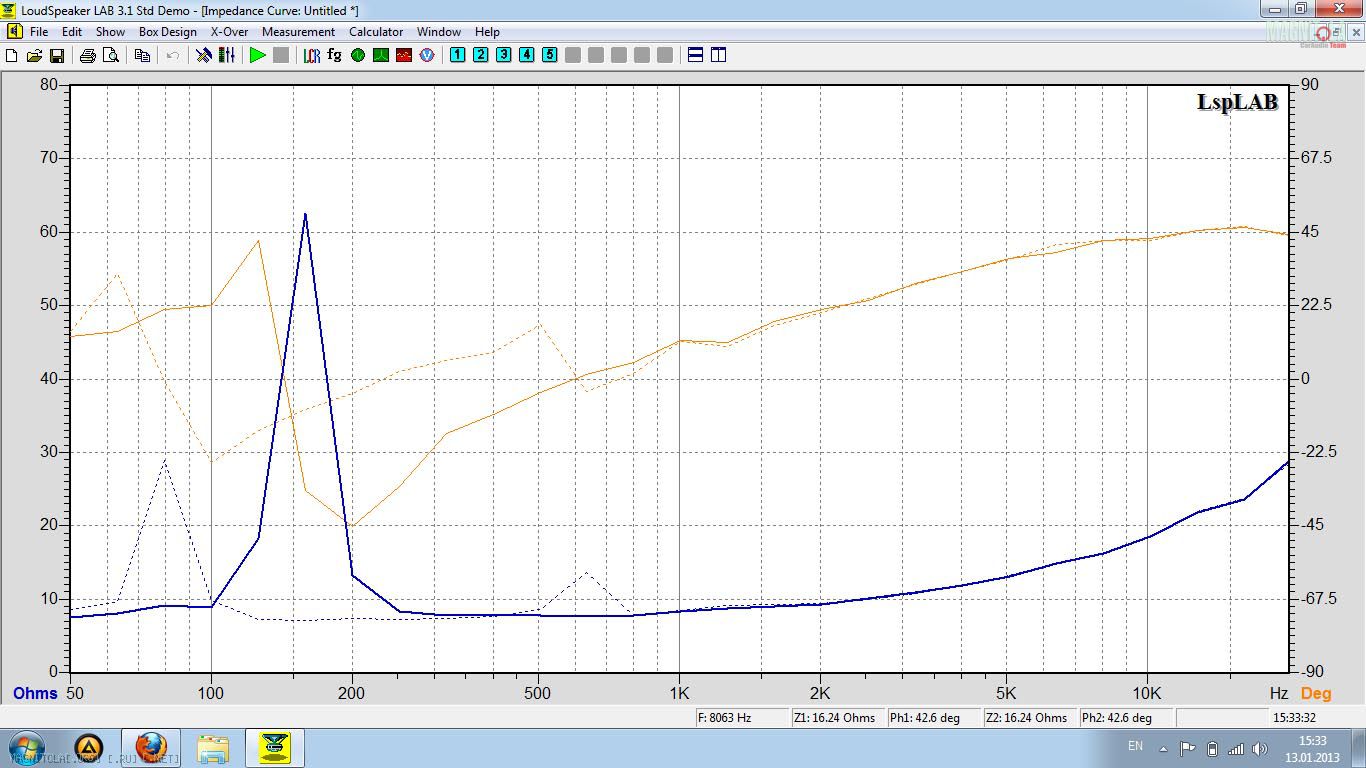The height and width of the screenshot is (768, 1366).
Task: Click the settings tools icon (hammer and wrench)
Action: (x=204, y=55)
